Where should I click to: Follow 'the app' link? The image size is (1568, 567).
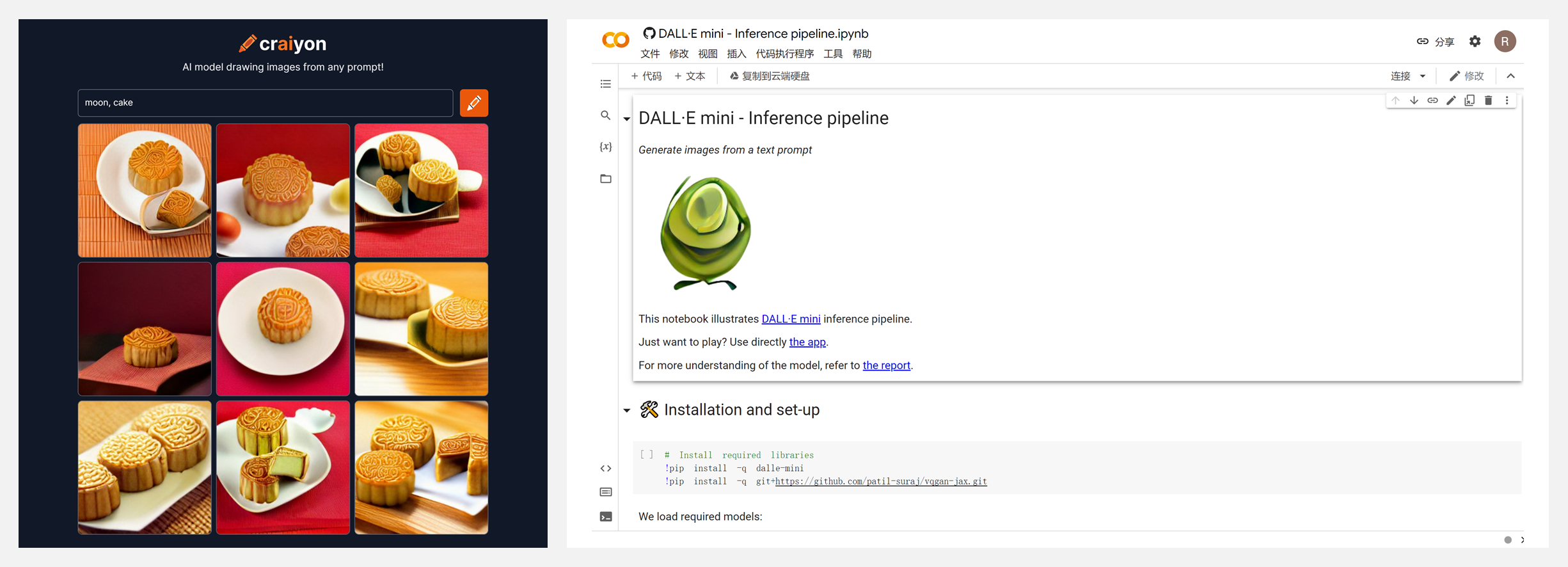[807, 342]
